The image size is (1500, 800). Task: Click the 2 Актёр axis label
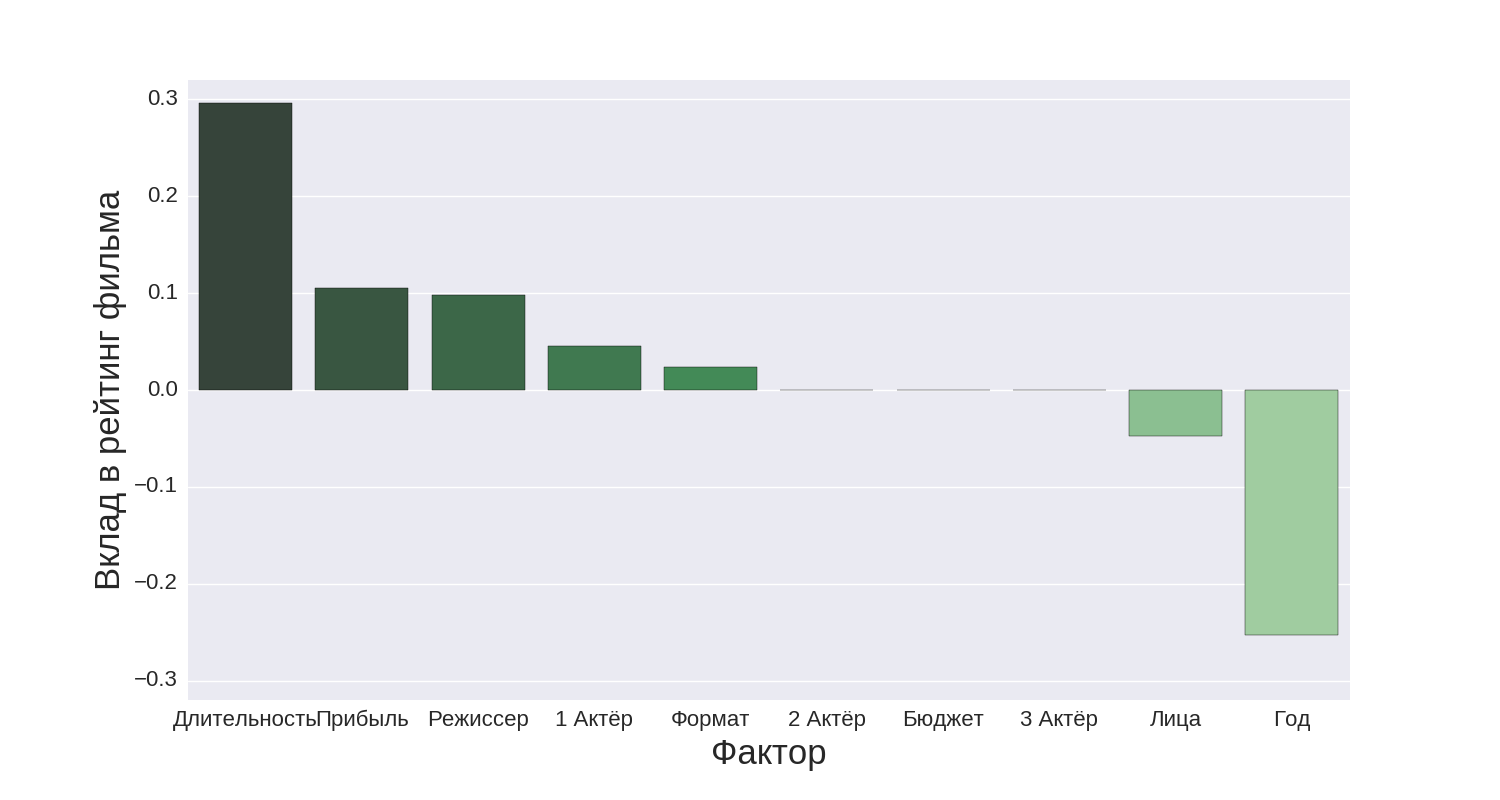827,718
